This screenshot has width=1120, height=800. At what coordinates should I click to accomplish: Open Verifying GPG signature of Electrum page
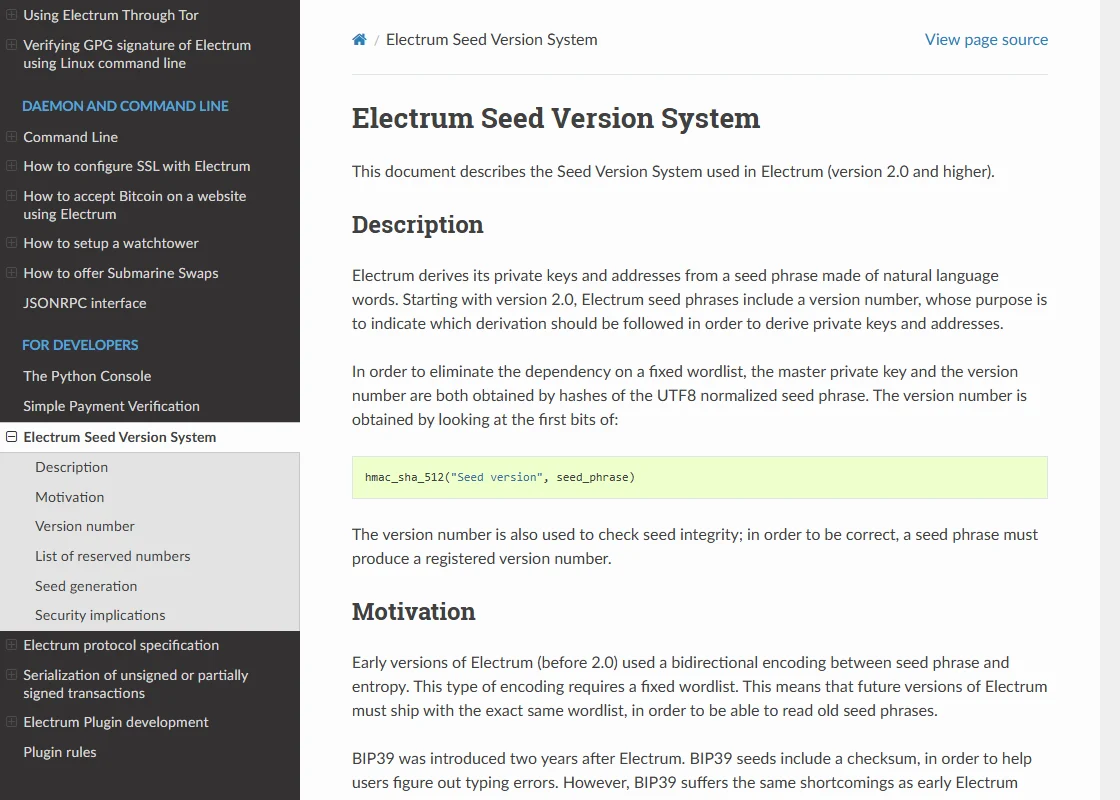coord(136,54)
